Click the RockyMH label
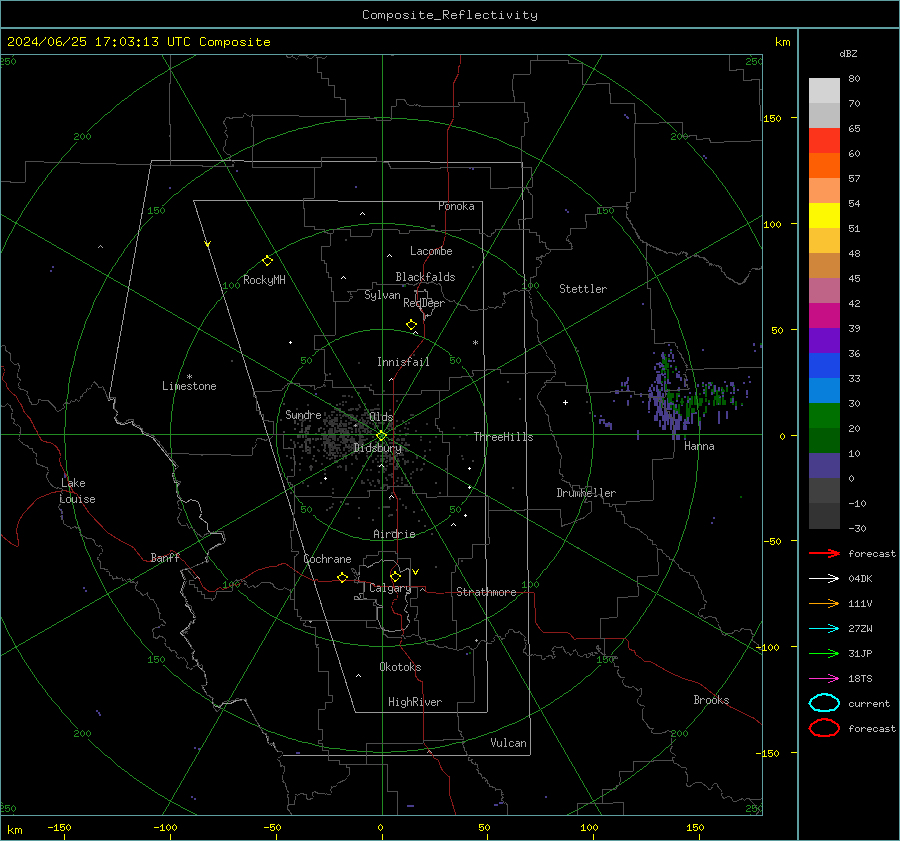This screenshot has width=900, height=841. pos(264,280)
